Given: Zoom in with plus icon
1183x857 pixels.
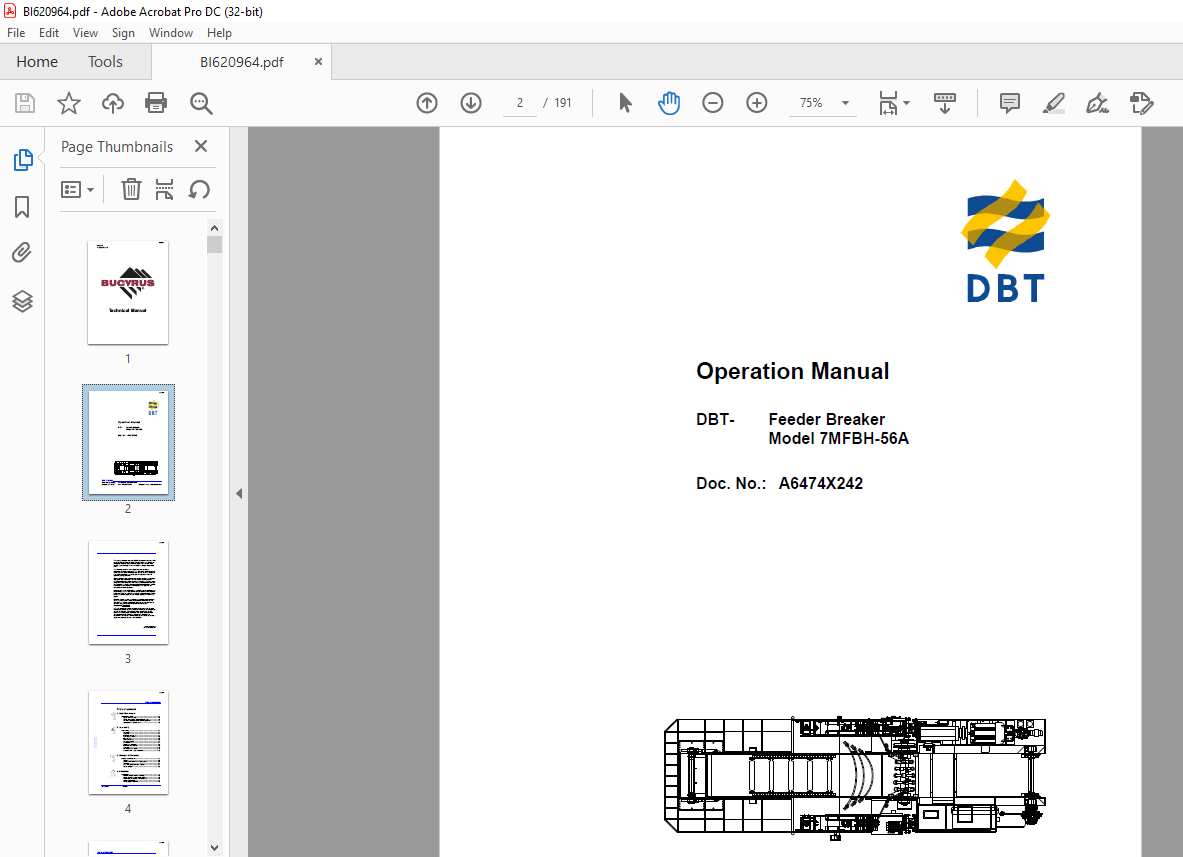Looking at the screenshot, I should (x=757, y=103).
